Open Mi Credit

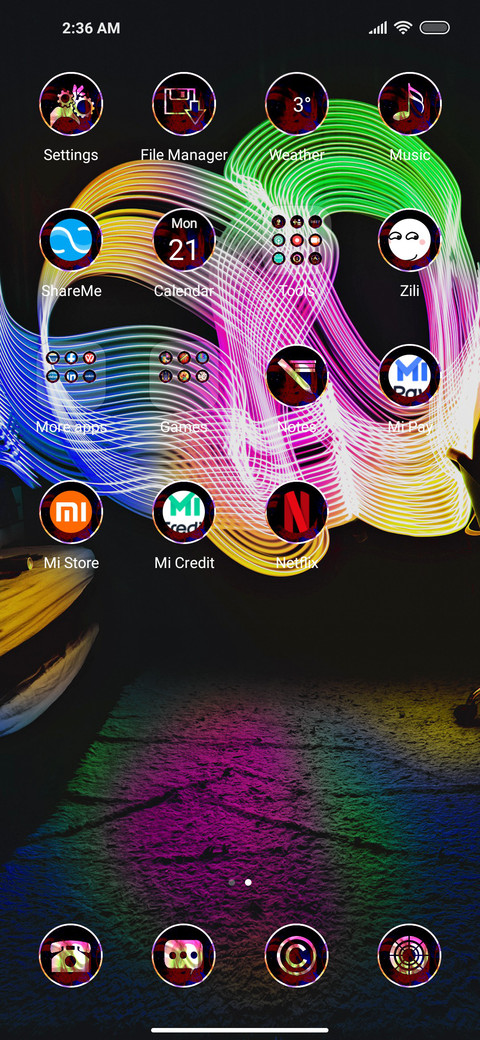(184, 512)
